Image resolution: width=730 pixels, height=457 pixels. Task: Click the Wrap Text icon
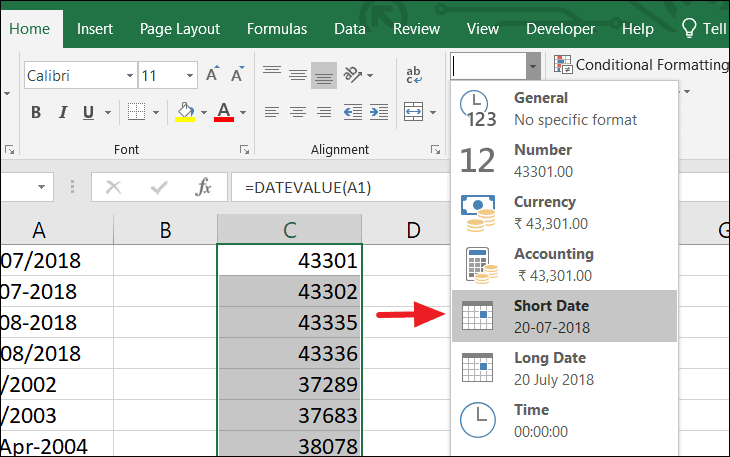click(x=413, y=75)
